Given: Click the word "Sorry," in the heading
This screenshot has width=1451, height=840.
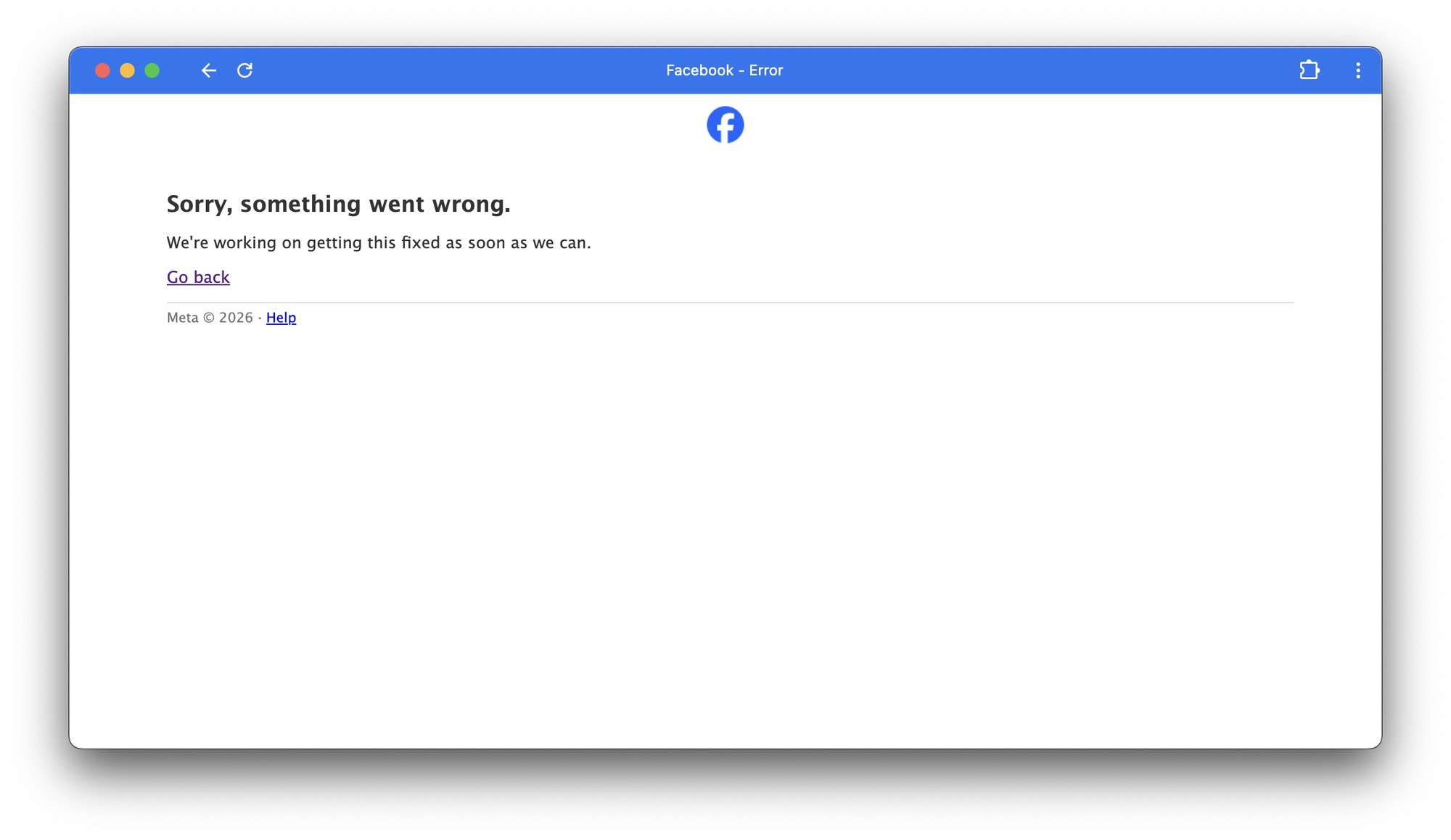Looking at the screenshot, I should [x=200, y=205].
